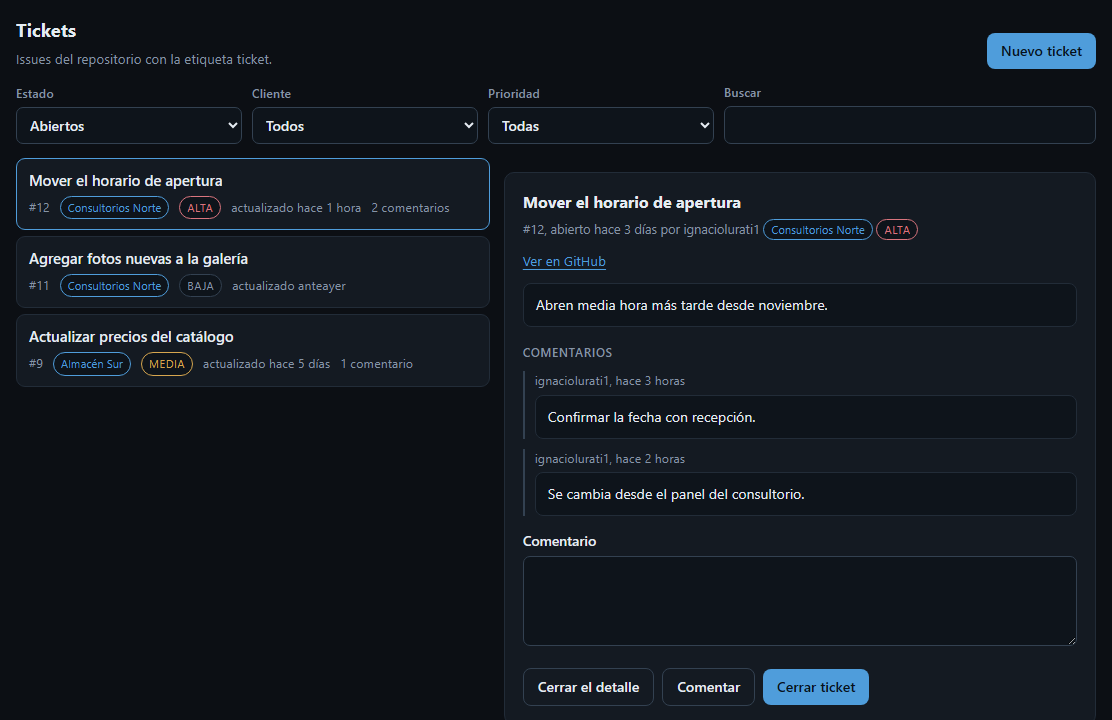
Task: Submit with the Comentar button
Action: pyautogui.click(x=708, y=687)
